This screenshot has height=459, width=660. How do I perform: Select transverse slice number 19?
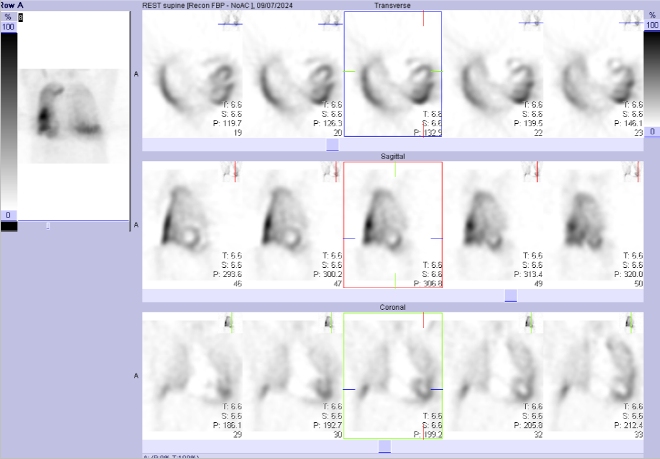point(193,74)
